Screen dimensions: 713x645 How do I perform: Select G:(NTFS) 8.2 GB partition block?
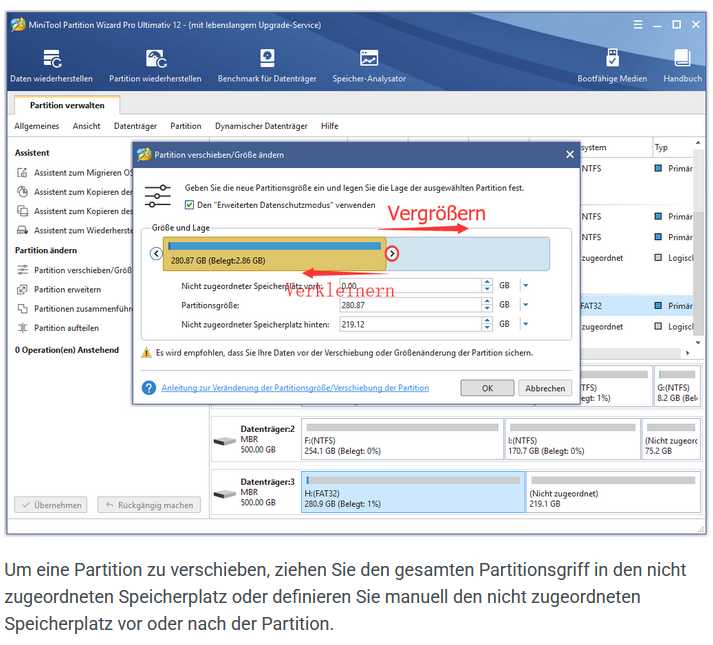(x=677, y=386)
